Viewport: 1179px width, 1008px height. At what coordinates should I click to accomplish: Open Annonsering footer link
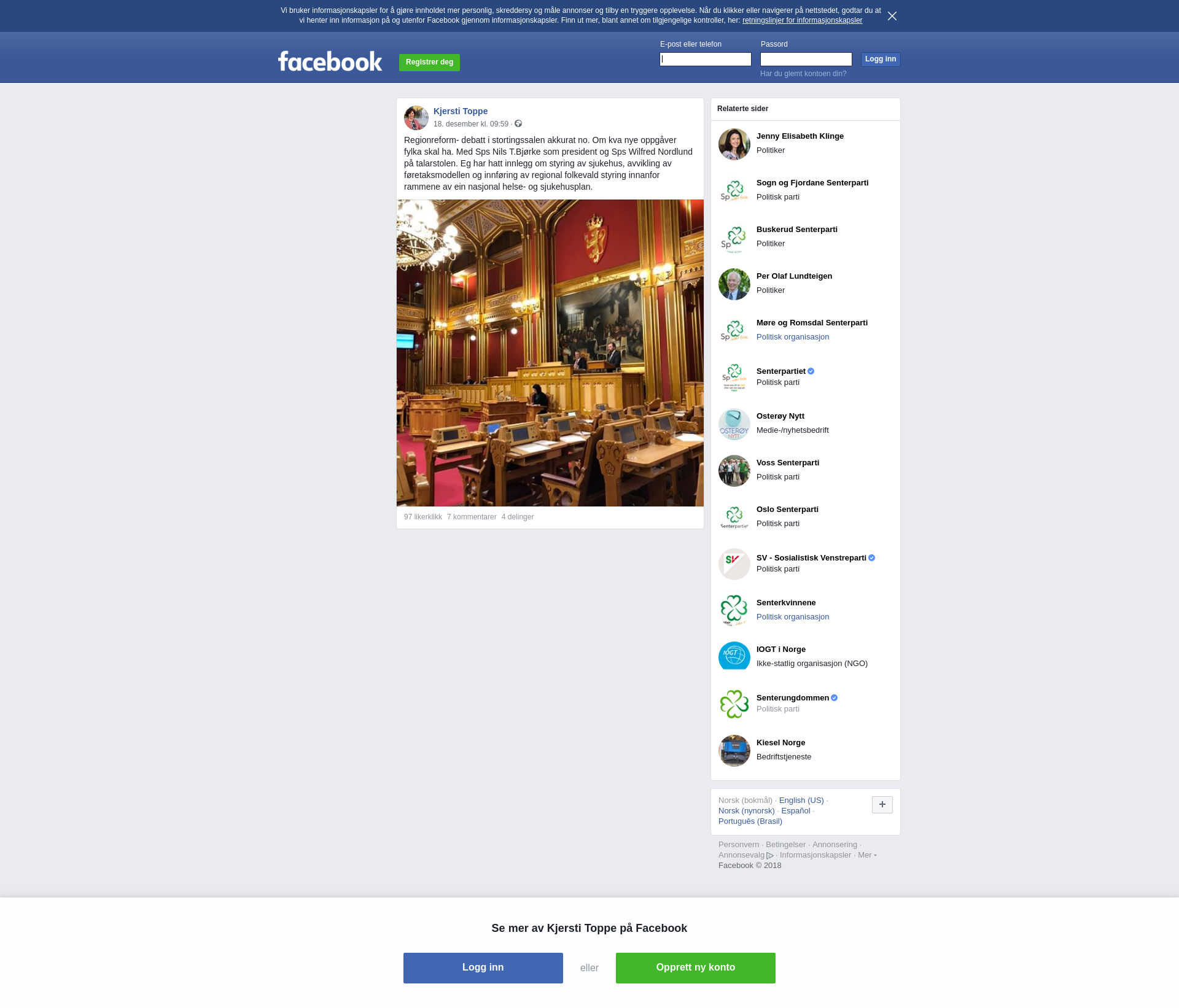[x=835, y=845]
